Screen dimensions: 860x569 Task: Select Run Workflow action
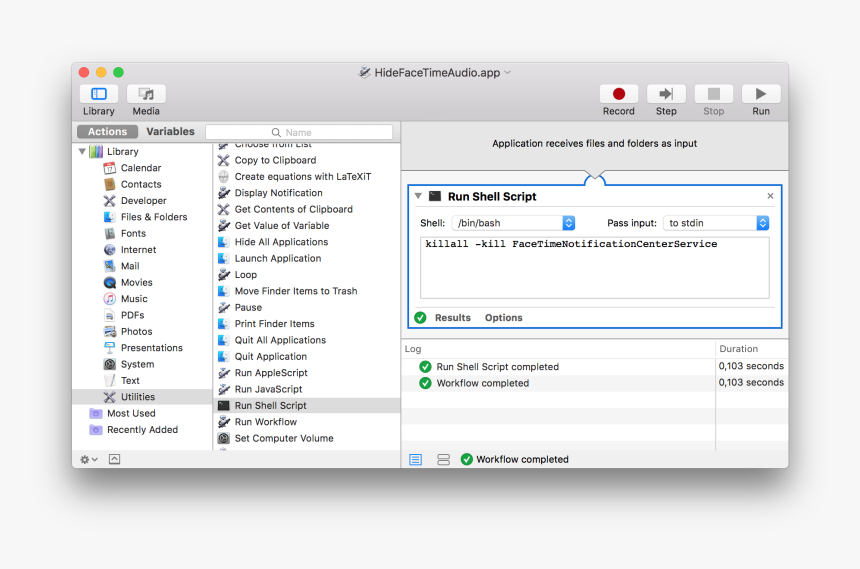pos(307,422)
